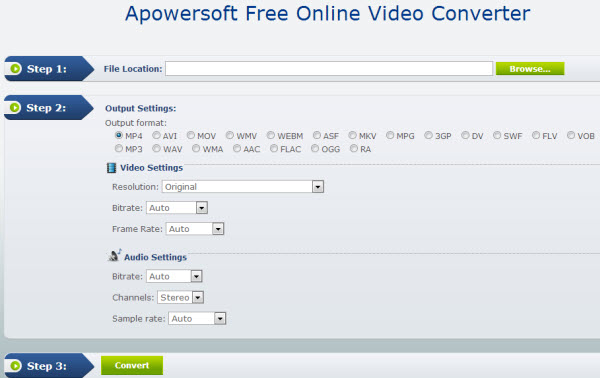Pick the MPG format option
600x378 pixels.
[390, 135]
